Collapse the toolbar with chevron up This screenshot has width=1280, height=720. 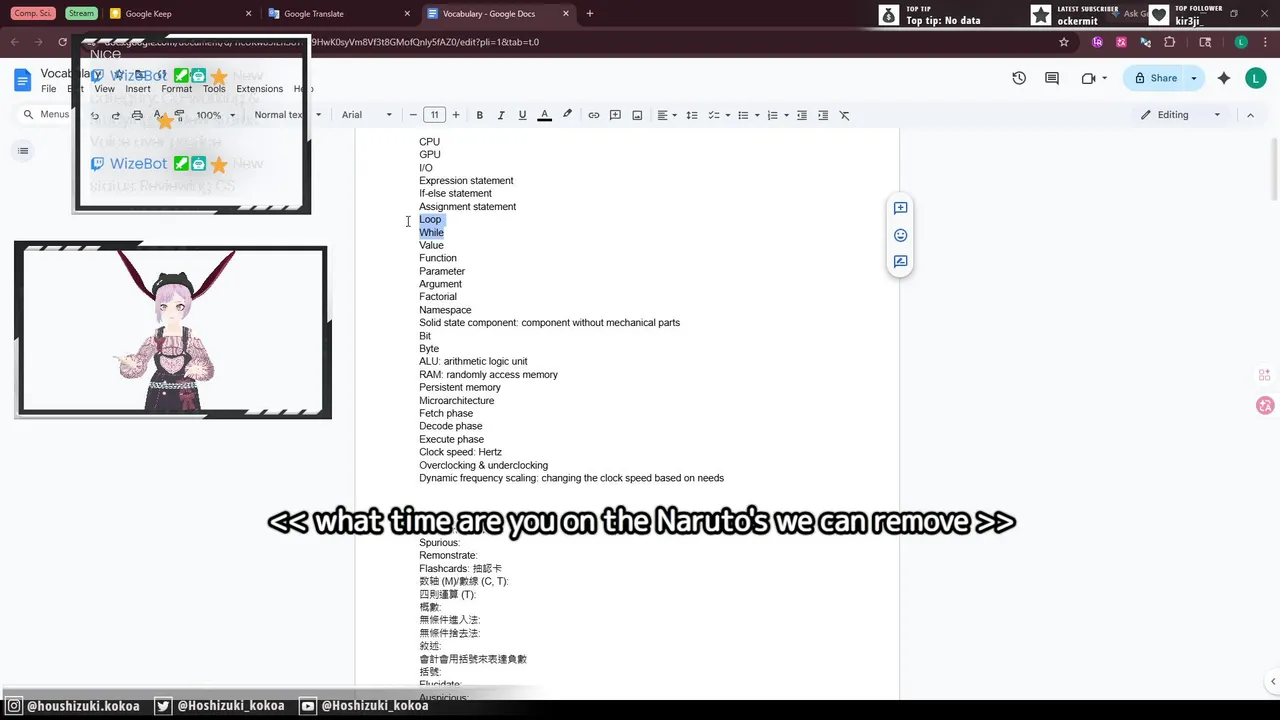pyautogui.click(x=1250, y=115)
